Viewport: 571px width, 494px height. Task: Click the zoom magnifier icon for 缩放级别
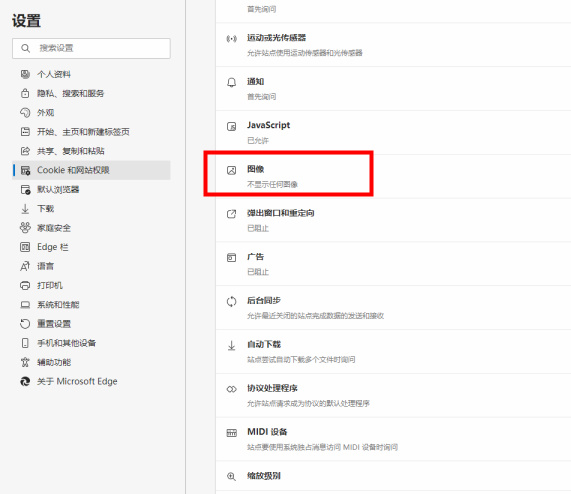point(232,477)
